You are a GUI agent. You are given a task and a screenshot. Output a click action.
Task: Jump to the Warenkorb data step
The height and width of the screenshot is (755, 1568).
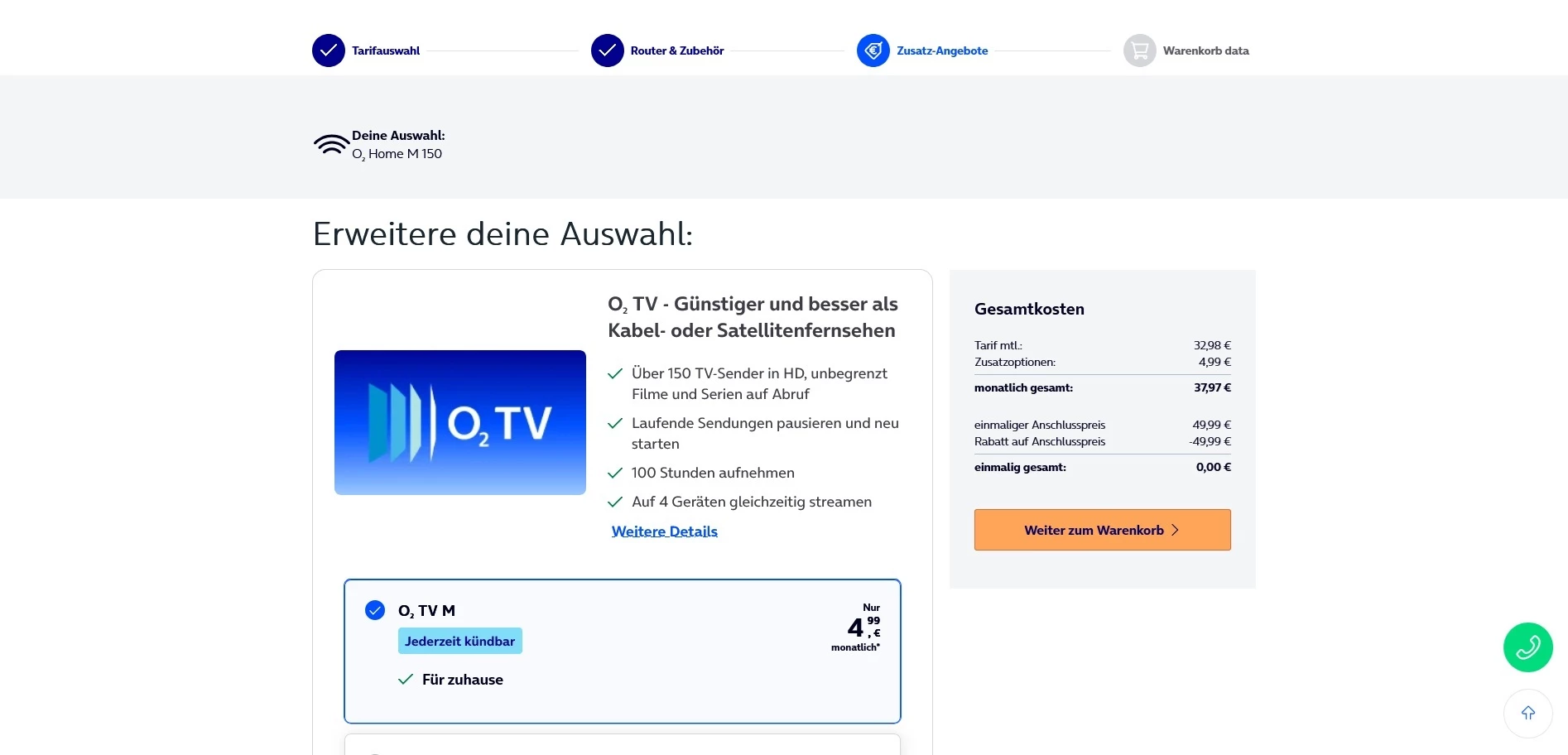[x=1206, y=50]
